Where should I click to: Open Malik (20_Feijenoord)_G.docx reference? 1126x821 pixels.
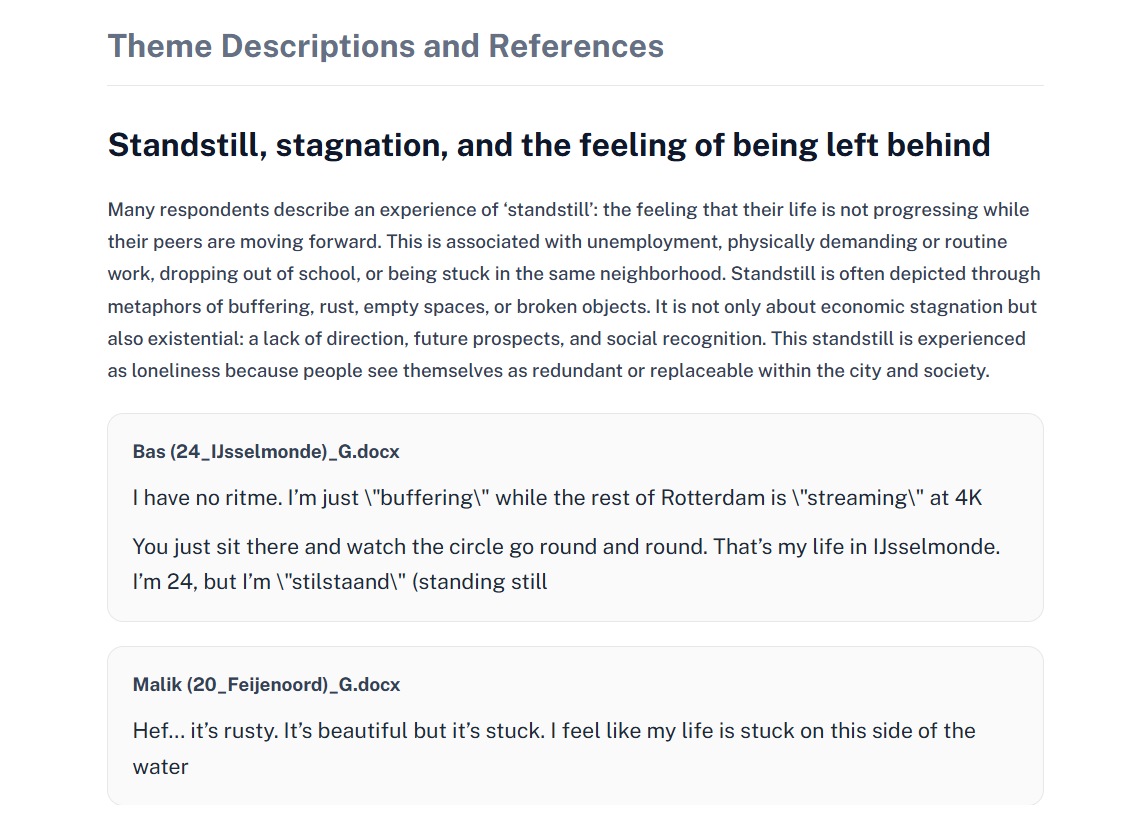tap(266, 685)
